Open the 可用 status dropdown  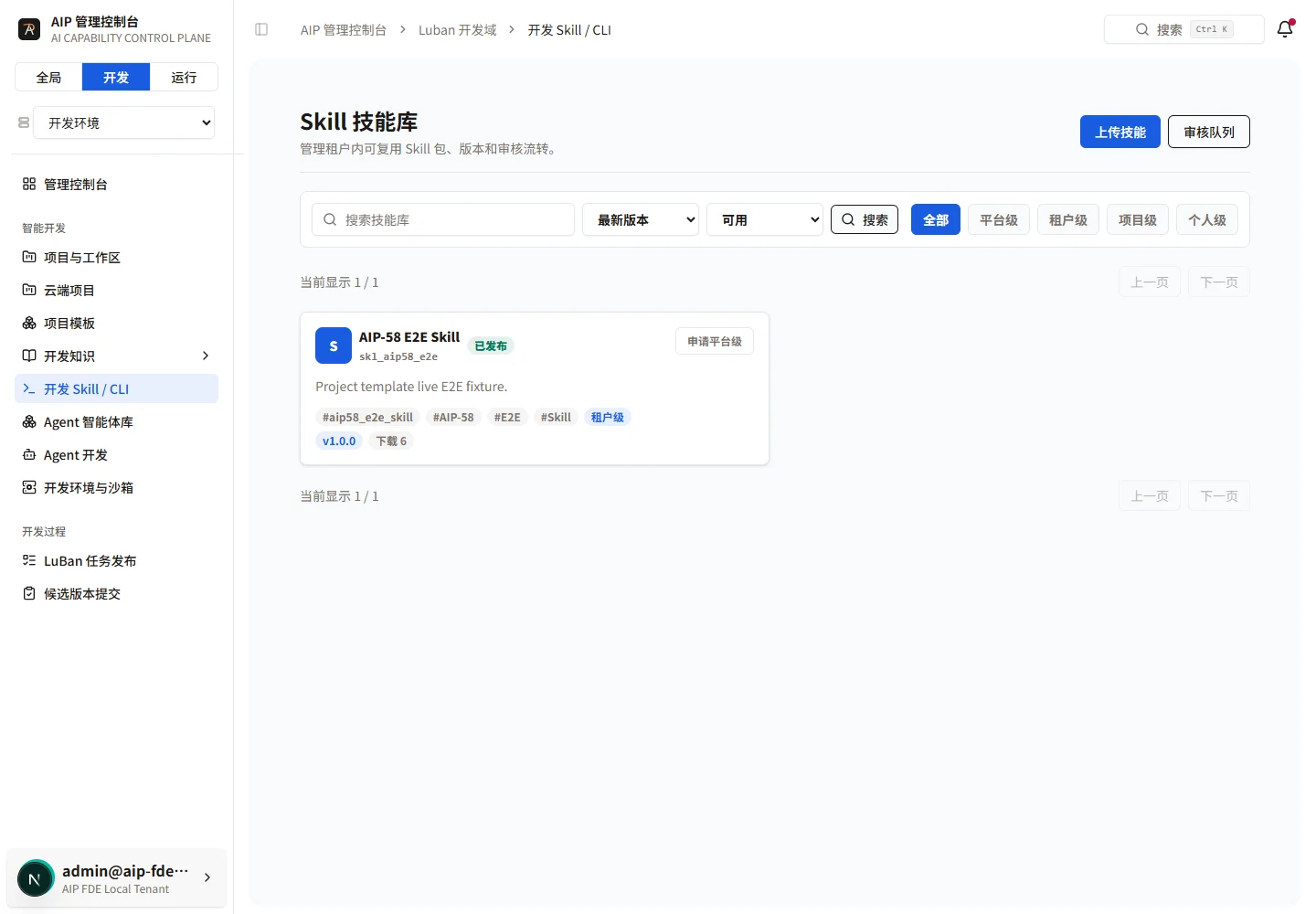pyautogui.click(x=765, y=219)
